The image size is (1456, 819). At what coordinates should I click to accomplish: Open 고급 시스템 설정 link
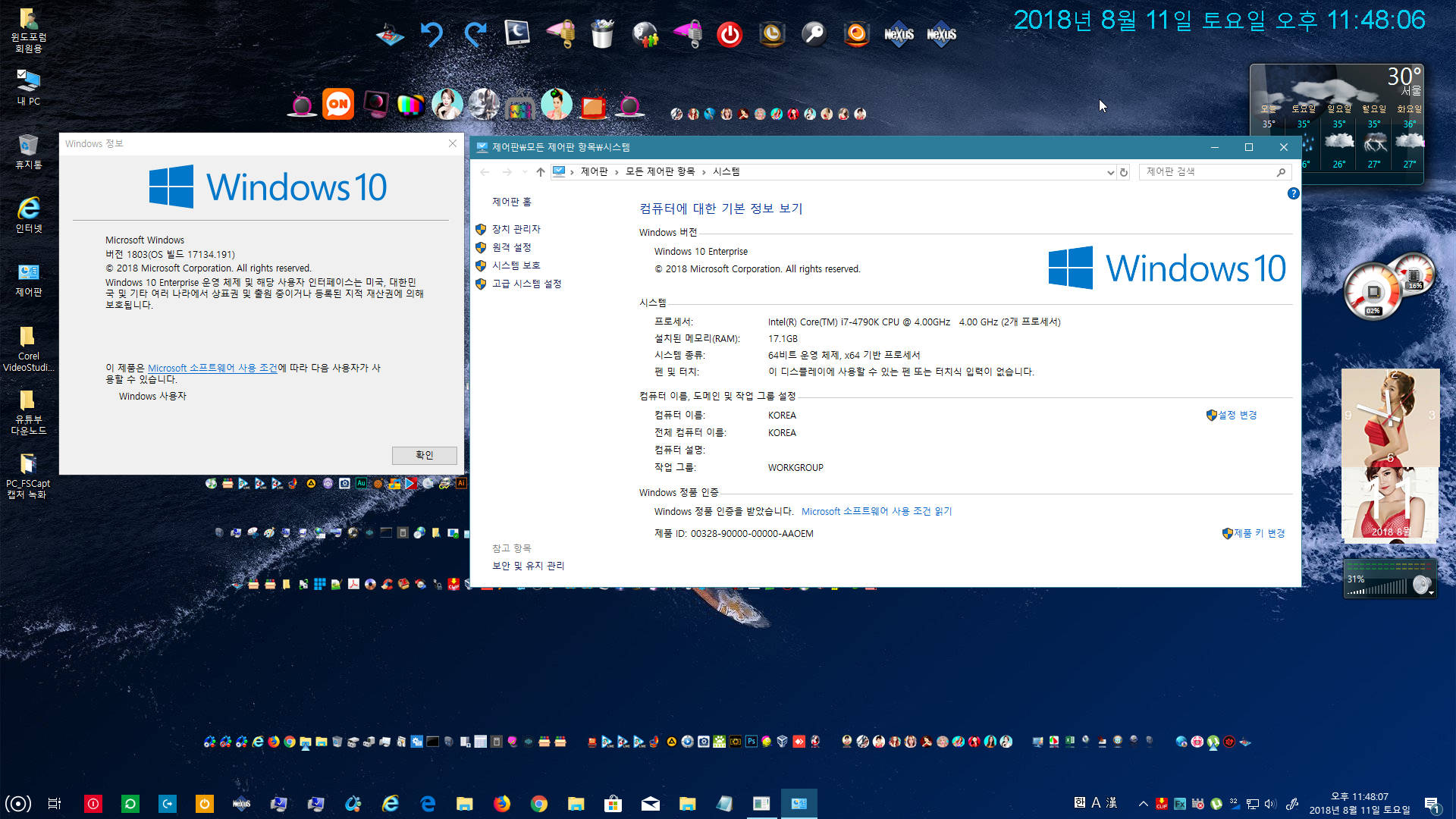pos(526,284)
